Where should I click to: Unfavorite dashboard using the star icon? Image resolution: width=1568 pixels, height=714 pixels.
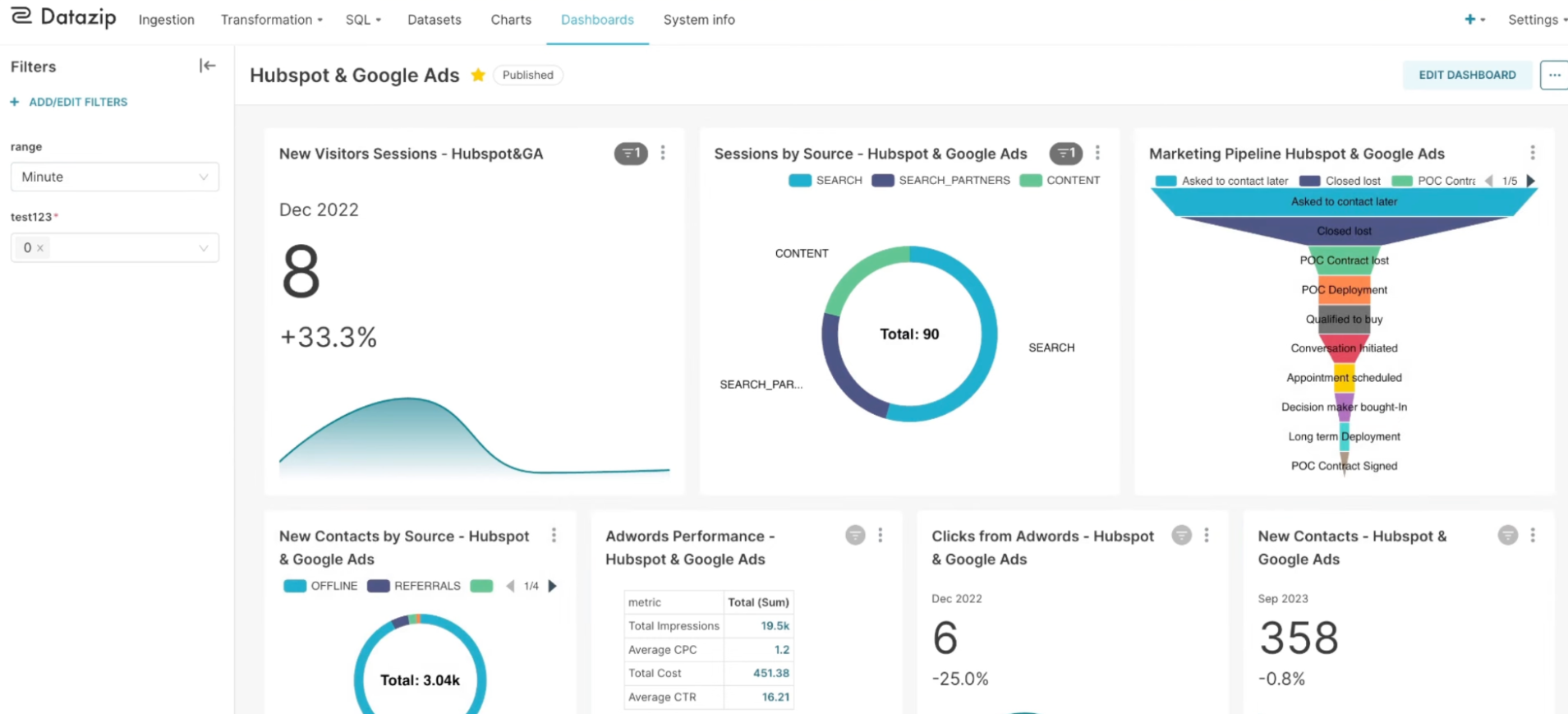coord(478,75)
